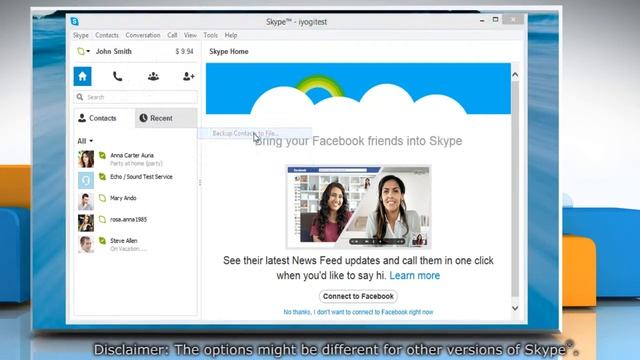Open the Conversation menu
Image resolution: width=640 pixels, height=360 pixels.
(143, 35)
